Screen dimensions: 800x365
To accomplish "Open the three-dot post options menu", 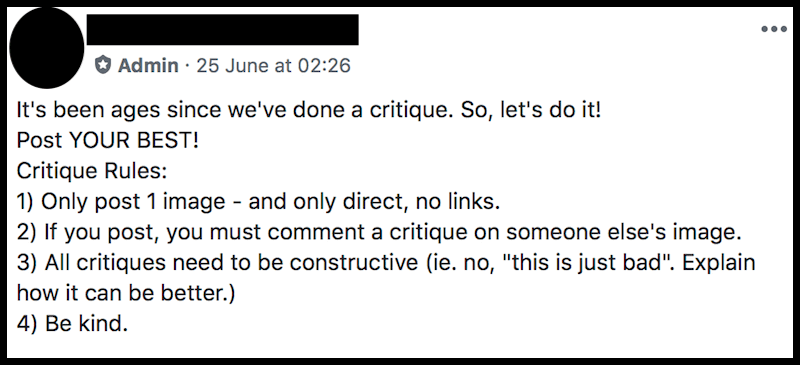I will tap(774, 29).
